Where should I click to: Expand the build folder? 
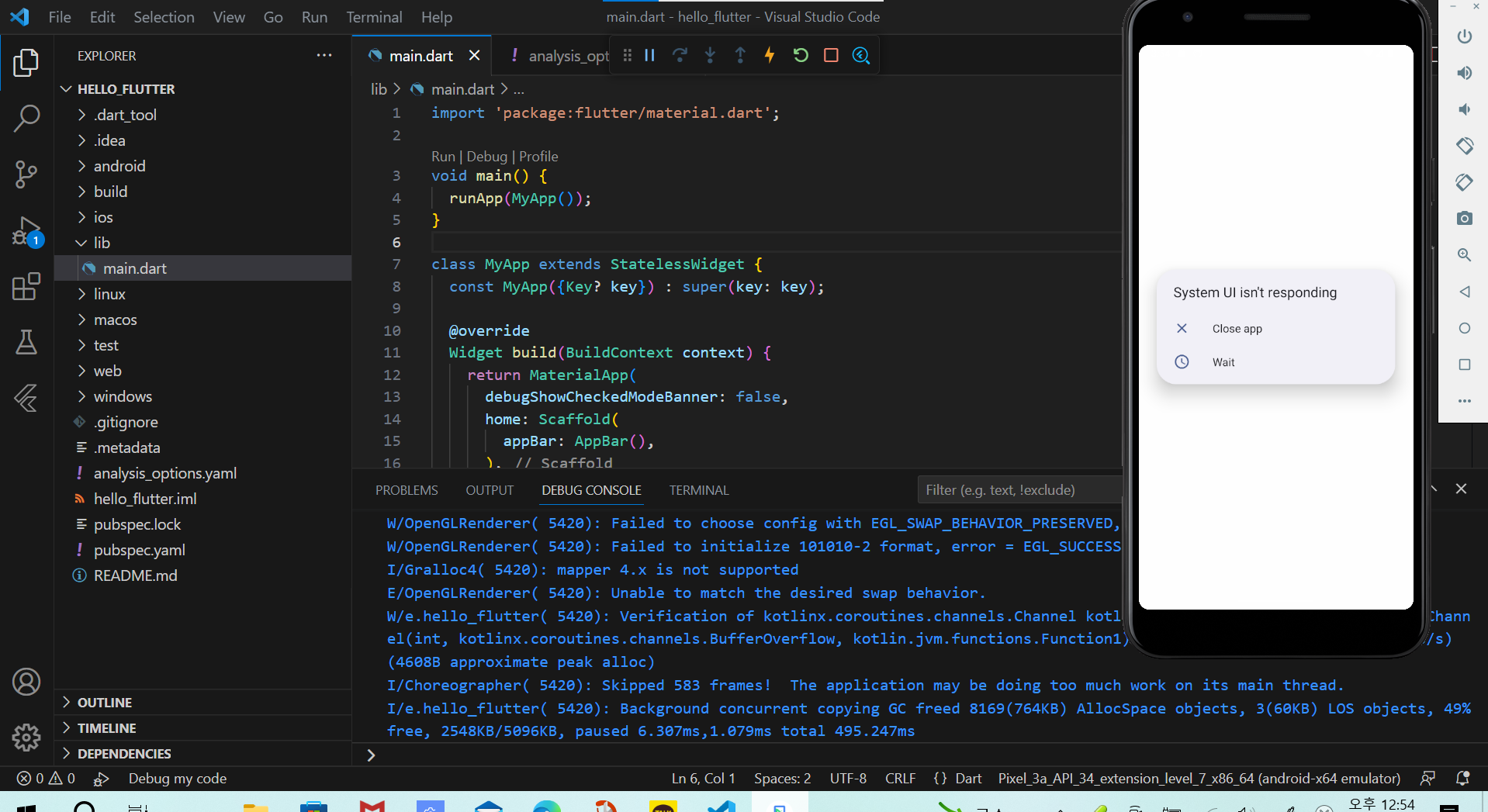(x=202, y=192)
